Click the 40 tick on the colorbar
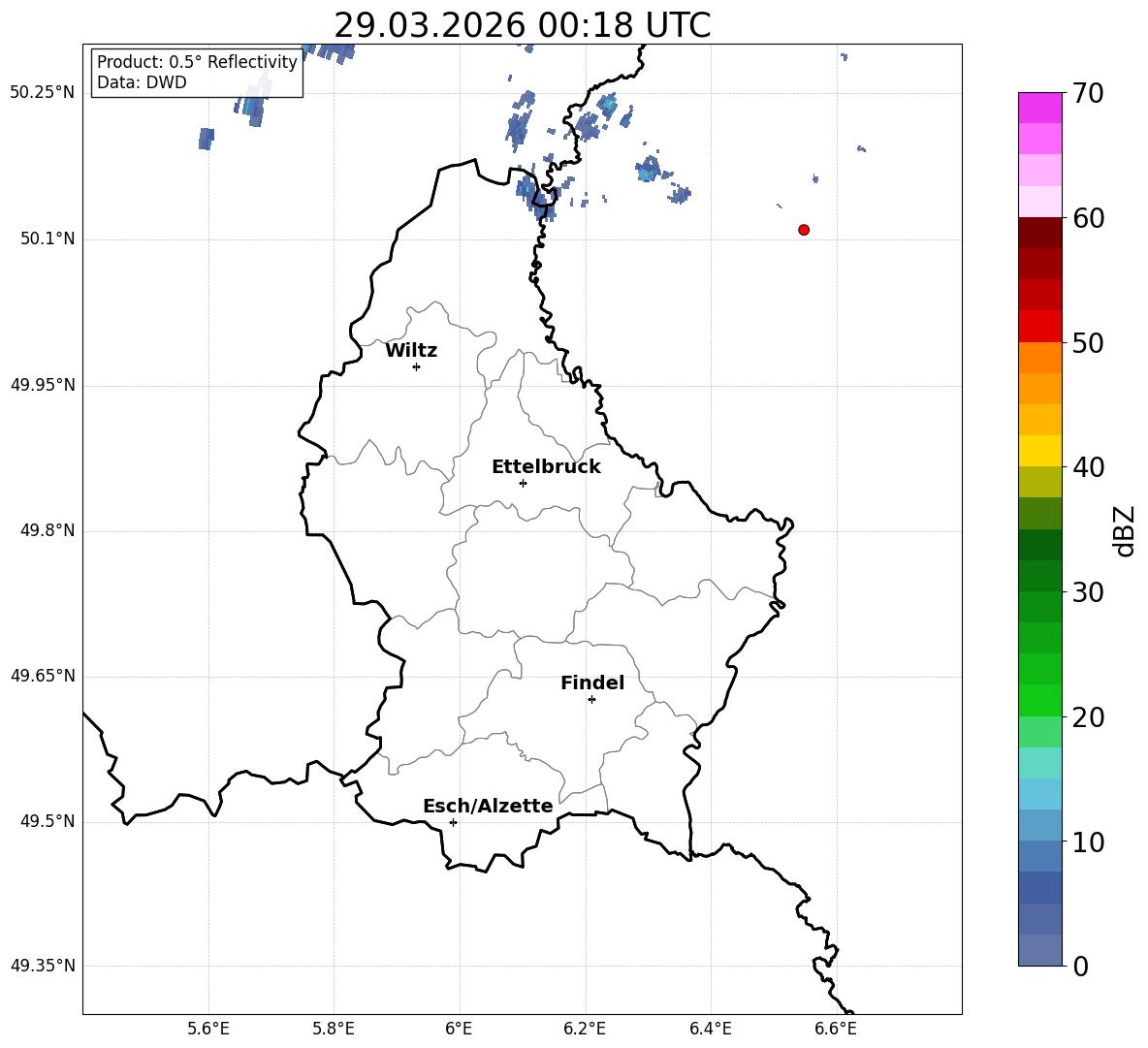This screenshot has height=1048, width=1148. [x=1089, y=467]
